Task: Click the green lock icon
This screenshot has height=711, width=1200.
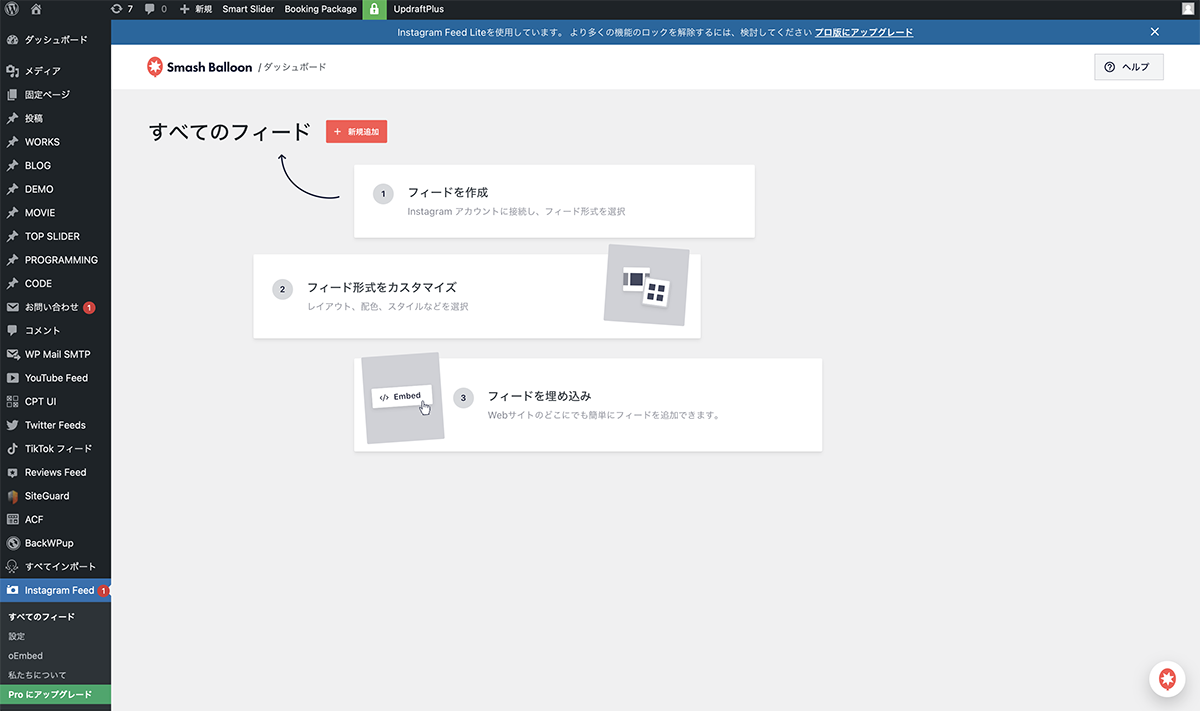Action: point(374,9)
